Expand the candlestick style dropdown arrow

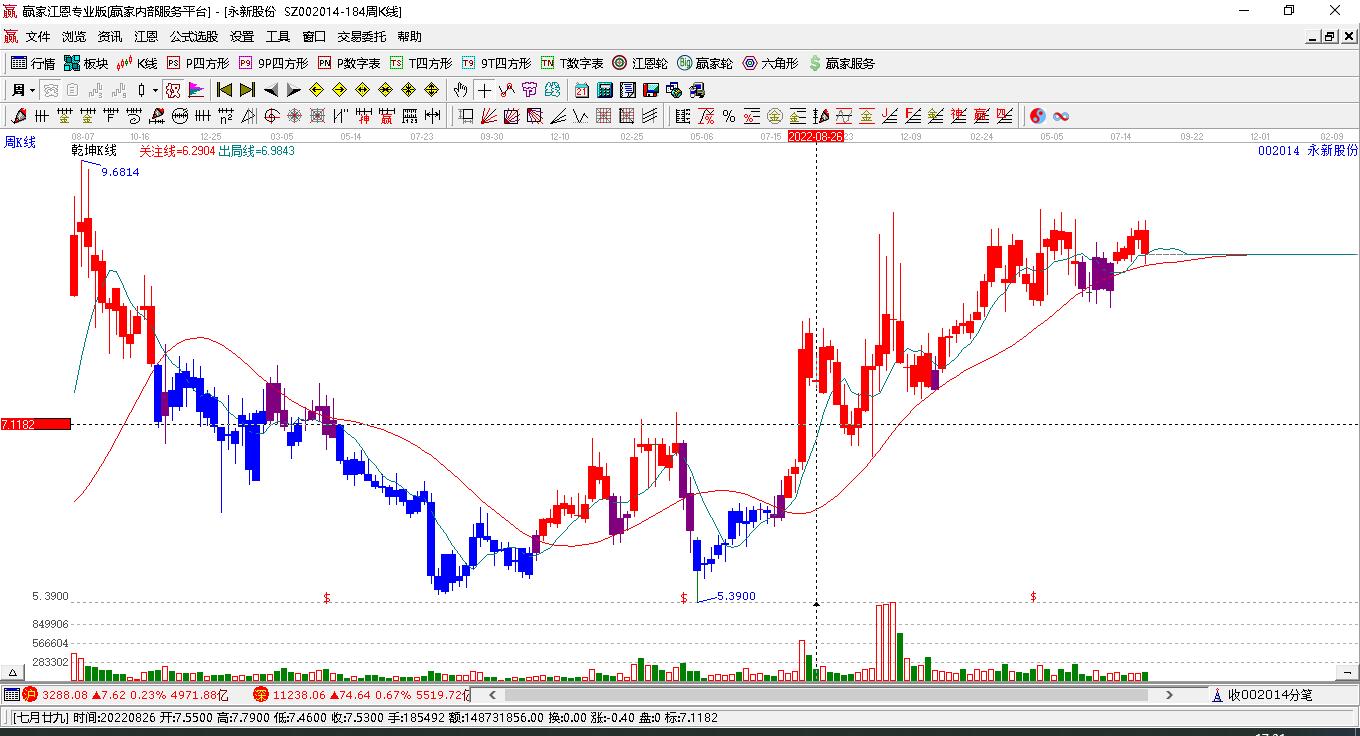(155, 90)
